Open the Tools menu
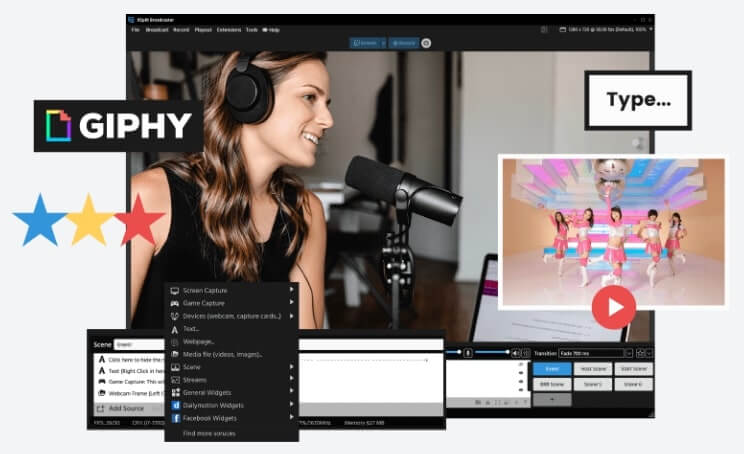The image size is (744, 454). (251, 30)
